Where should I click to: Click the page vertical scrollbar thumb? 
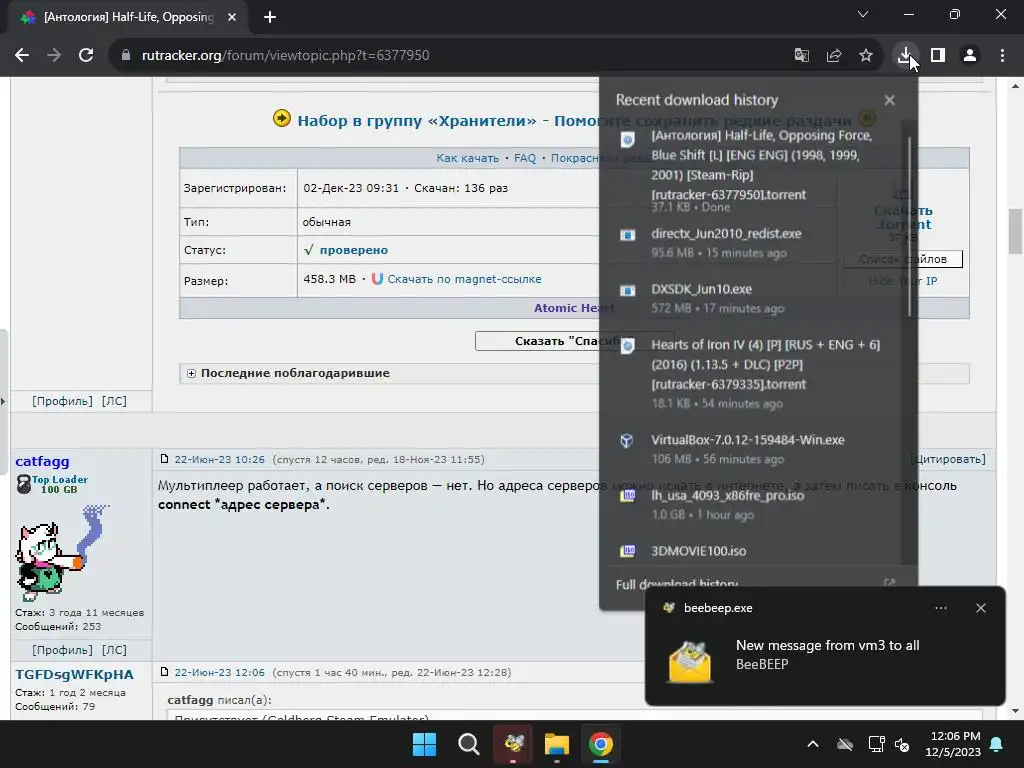(1015, 231)
